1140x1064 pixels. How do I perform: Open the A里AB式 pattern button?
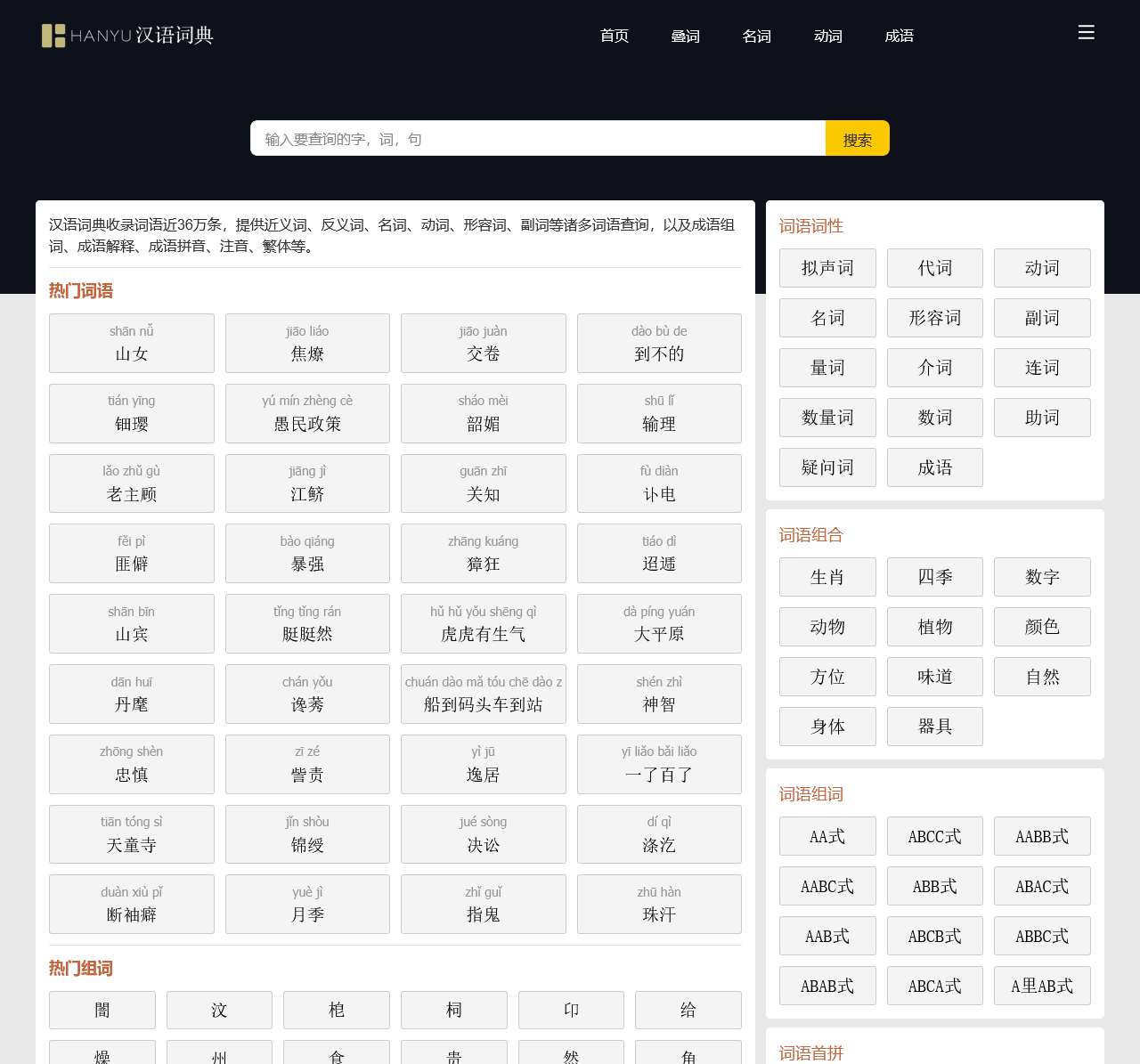[1041, 986]
